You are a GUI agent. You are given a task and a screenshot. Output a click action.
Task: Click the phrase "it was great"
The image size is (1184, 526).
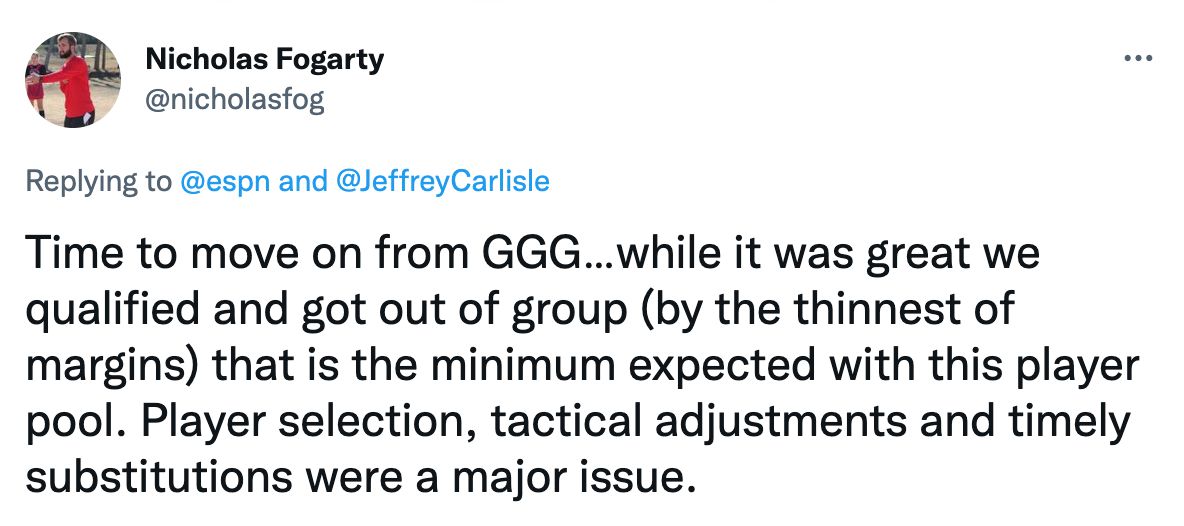pyautogui.click(x=809, y=255)
